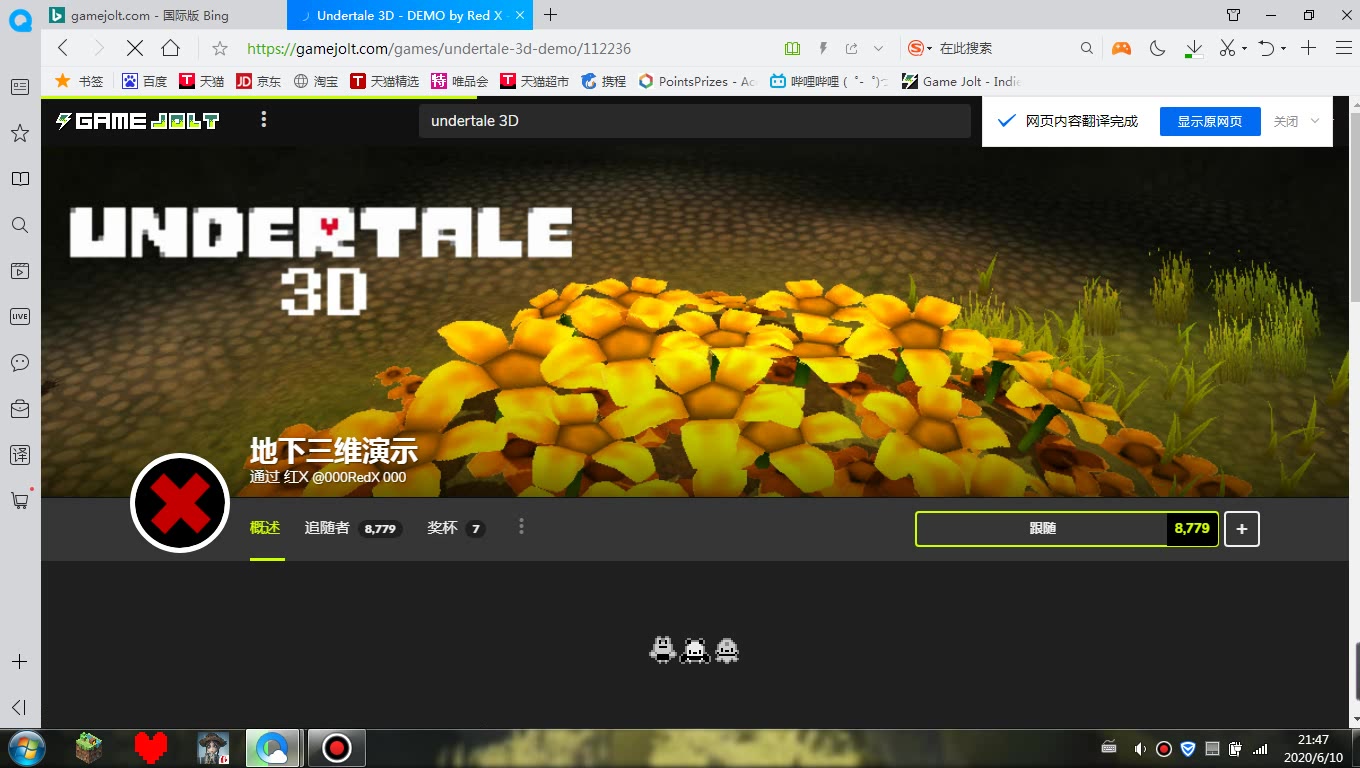1360x768 pixels.
Task: Open the shopping cart sidebar icon
Action: click(x=20, y=500)
